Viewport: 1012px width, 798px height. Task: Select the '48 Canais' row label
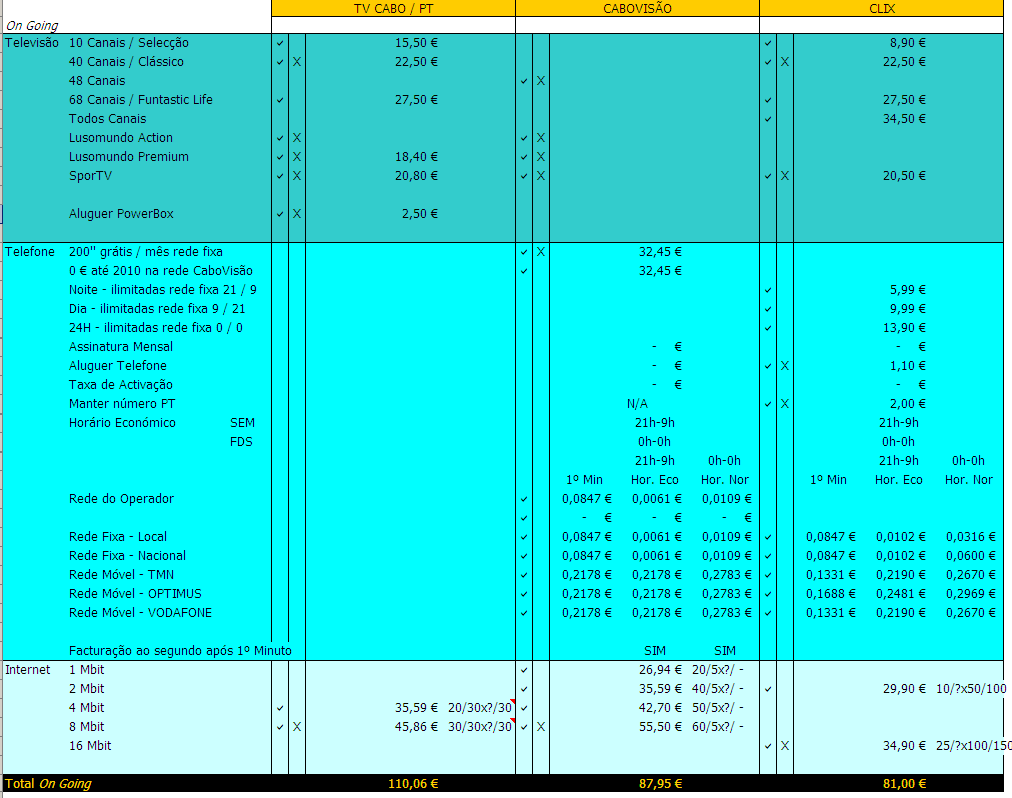97,81
